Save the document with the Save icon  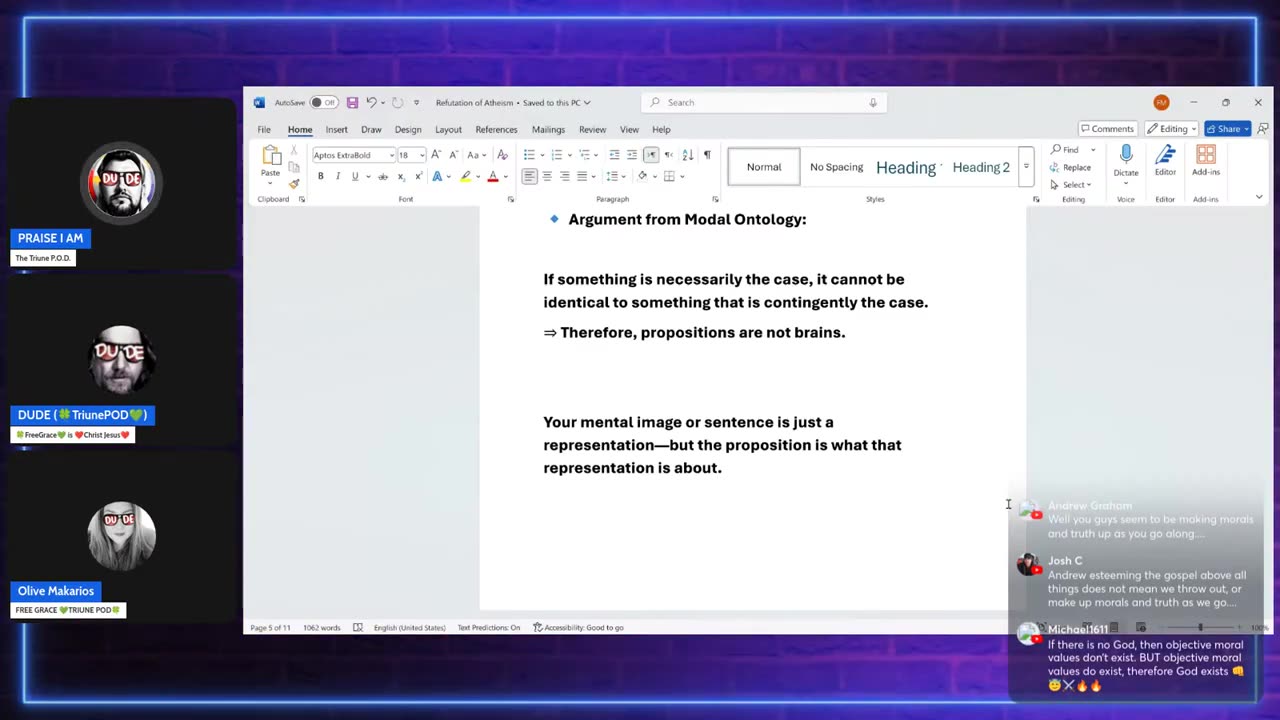[352, 102]
